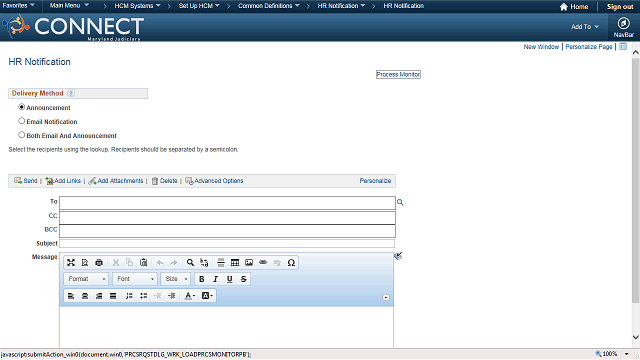Click the editor Preview icon

click(x=85, y=262)
